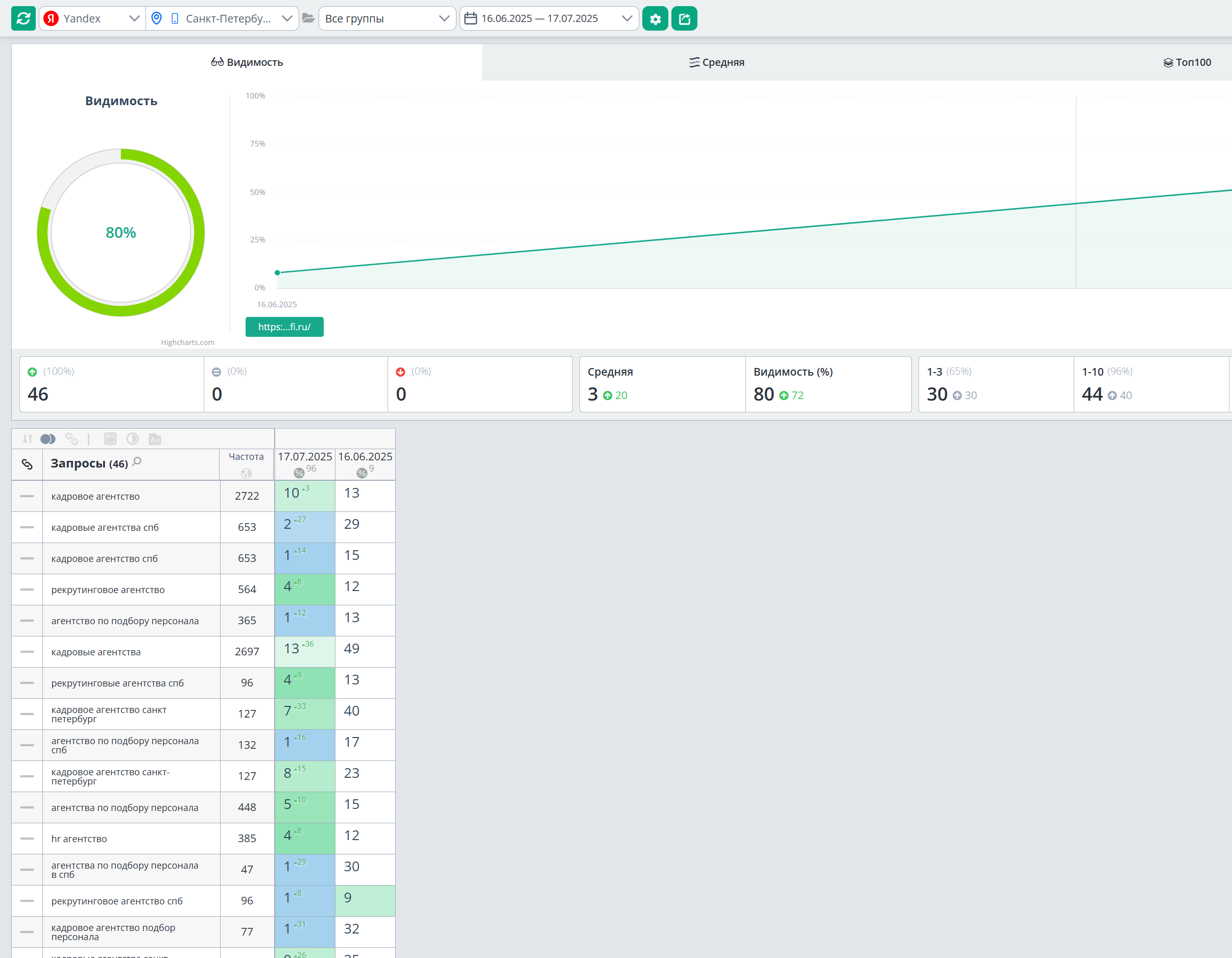Switch to the Средняя tab
Viewport: 1232px width, 958px height.
[x=716, y=63]
